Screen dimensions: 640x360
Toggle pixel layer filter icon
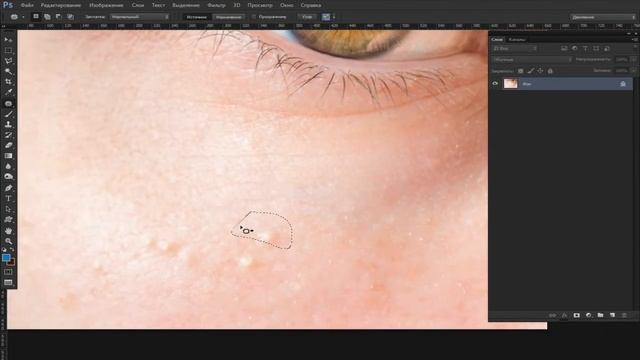564,49
